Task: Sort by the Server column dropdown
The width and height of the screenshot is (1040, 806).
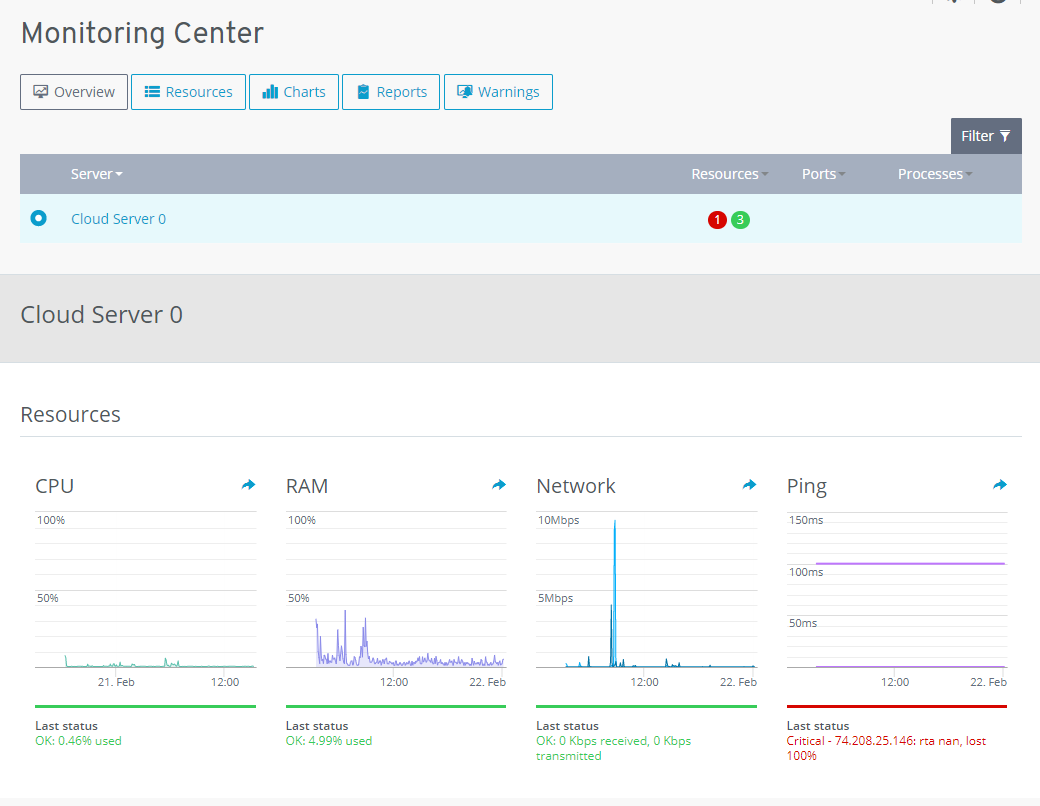Action: 97,174
